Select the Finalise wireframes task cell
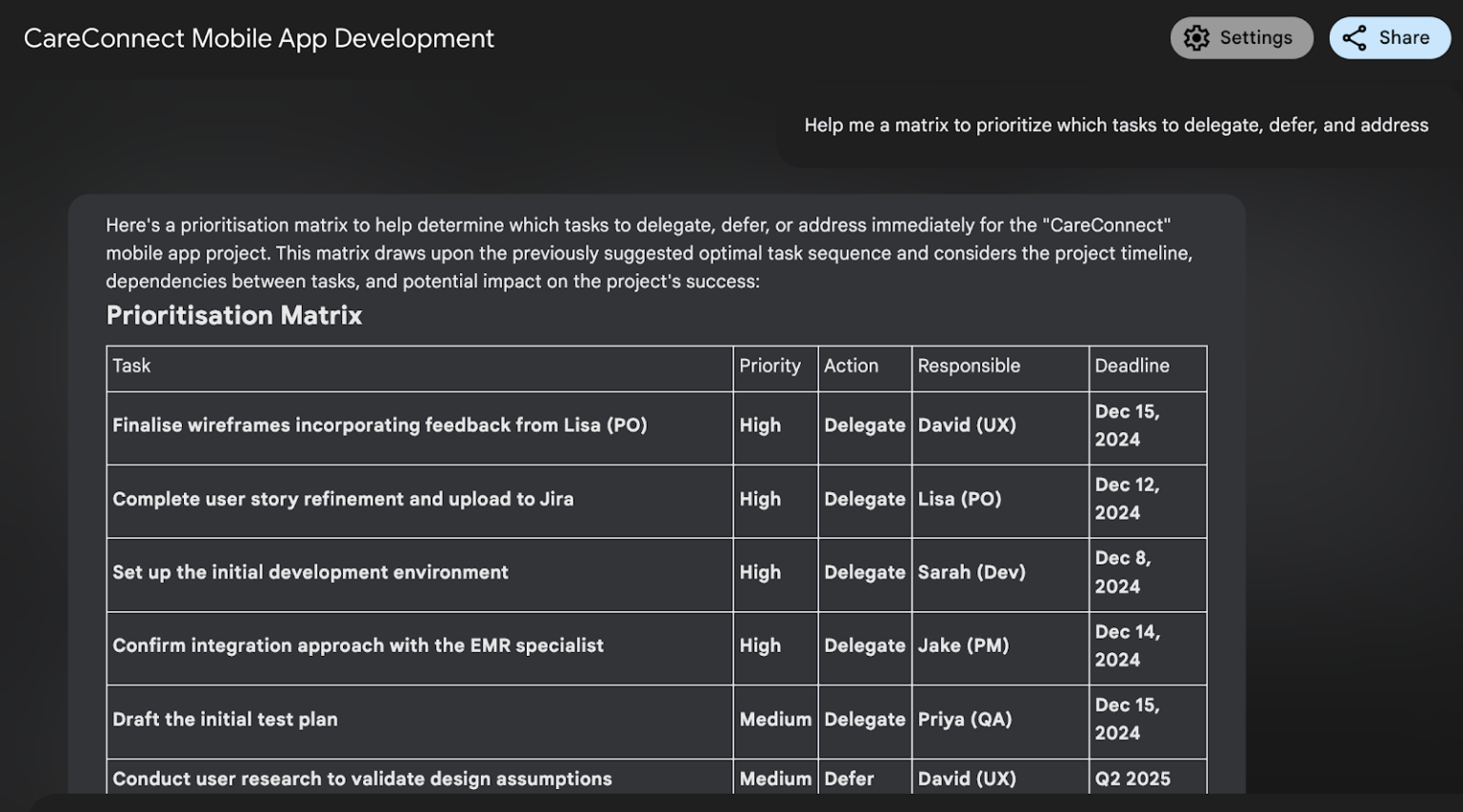 pos(380,426)
